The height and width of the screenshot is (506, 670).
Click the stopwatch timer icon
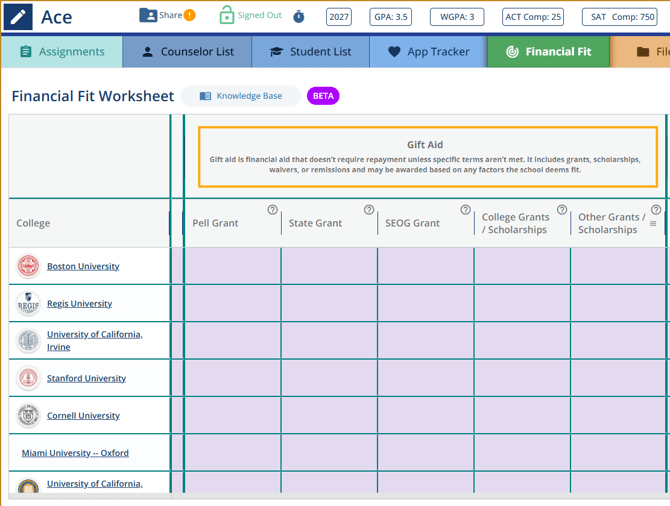(299, 17)
